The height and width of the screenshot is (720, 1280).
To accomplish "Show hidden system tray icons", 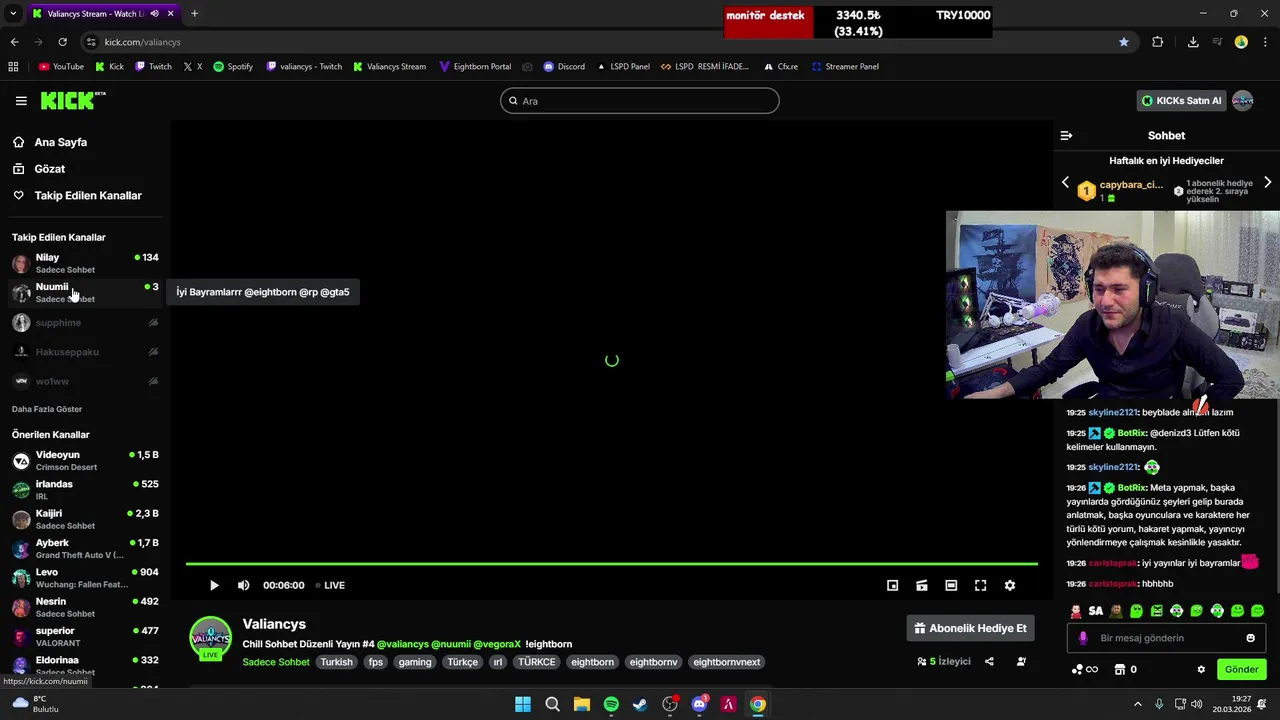I will [x=1137, y=704].
